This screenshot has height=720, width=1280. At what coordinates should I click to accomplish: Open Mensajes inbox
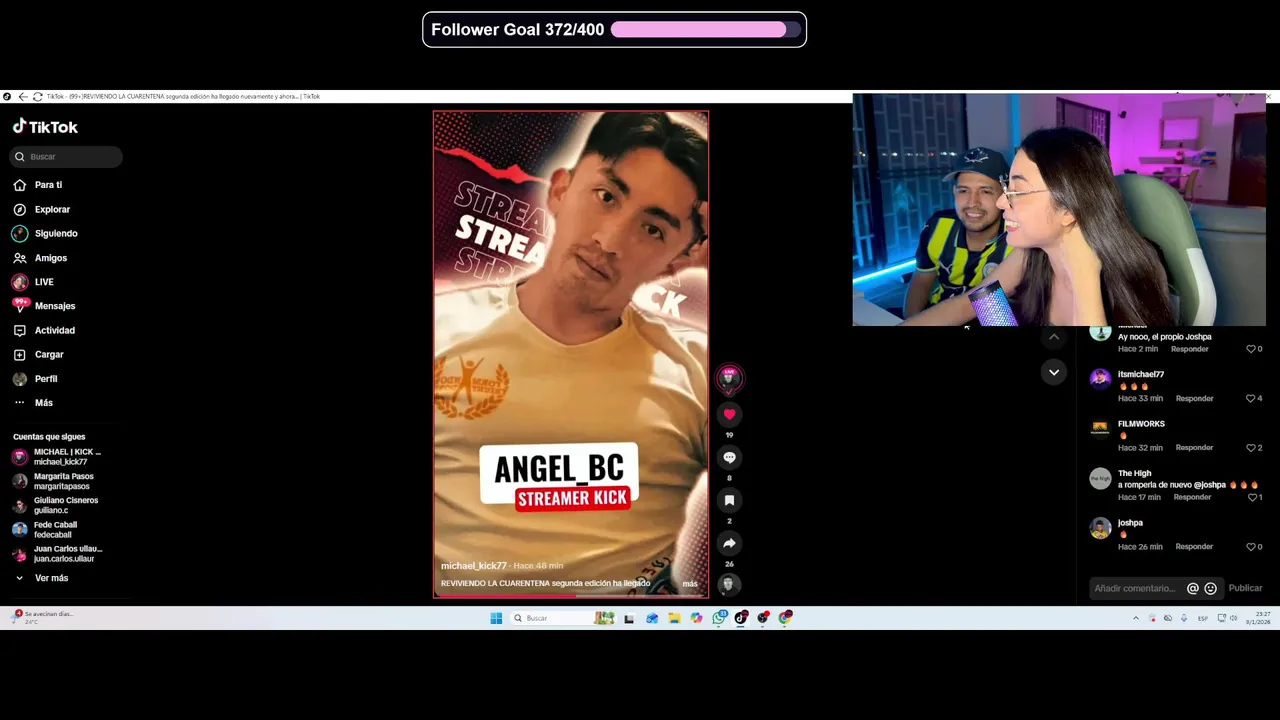pos(44,306)
